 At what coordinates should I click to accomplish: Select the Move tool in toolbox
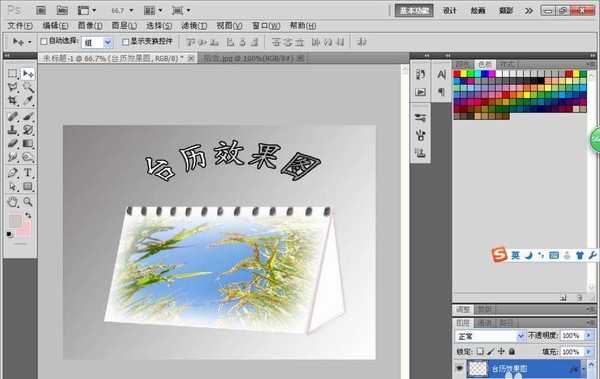point(28,74)
